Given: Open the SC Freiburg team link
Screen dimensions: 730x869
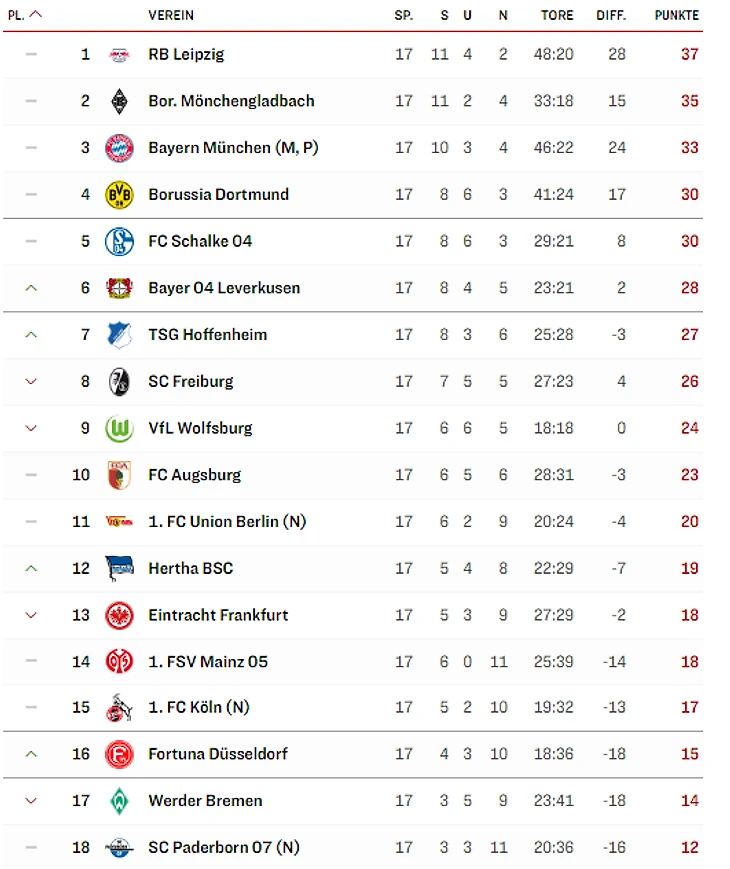Looking at the screenshot, I should 191,381.
